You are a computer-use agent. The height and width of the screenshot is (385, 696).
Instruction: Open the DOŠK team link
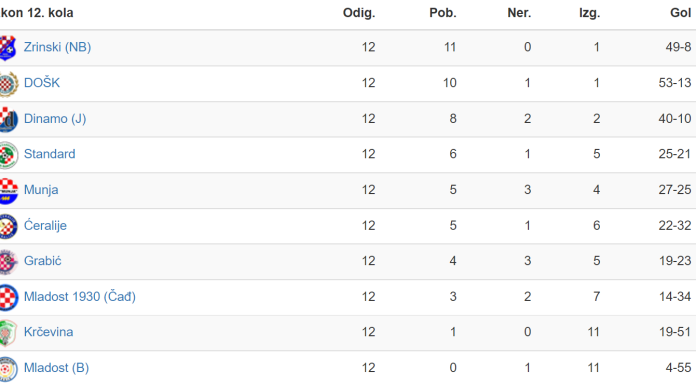[x=42, y=83]
